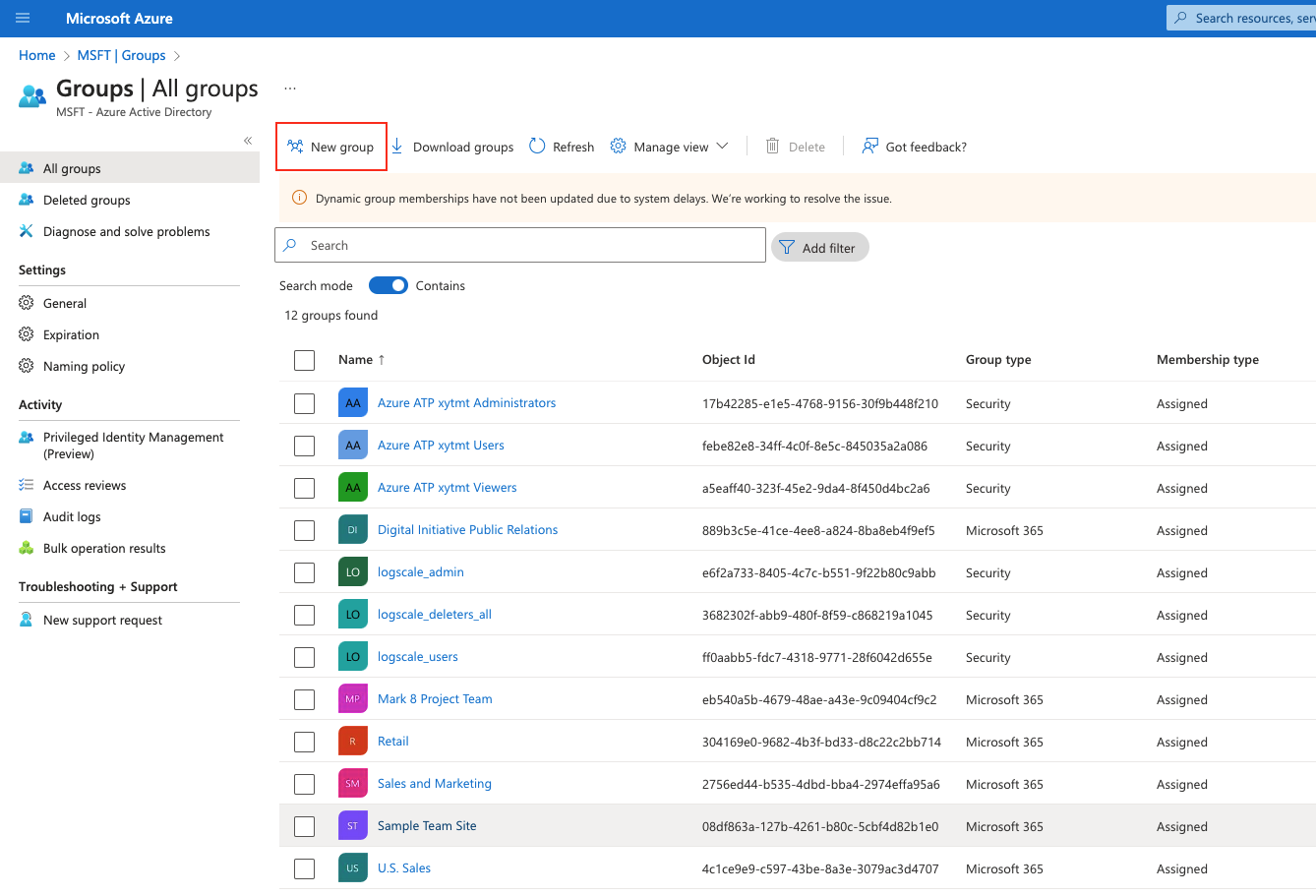Image resolution: width=1316 pixels, height=896 pixels.
Task: Click the Search groups input field
Action: pyautogui.click(x=520, y=245)
